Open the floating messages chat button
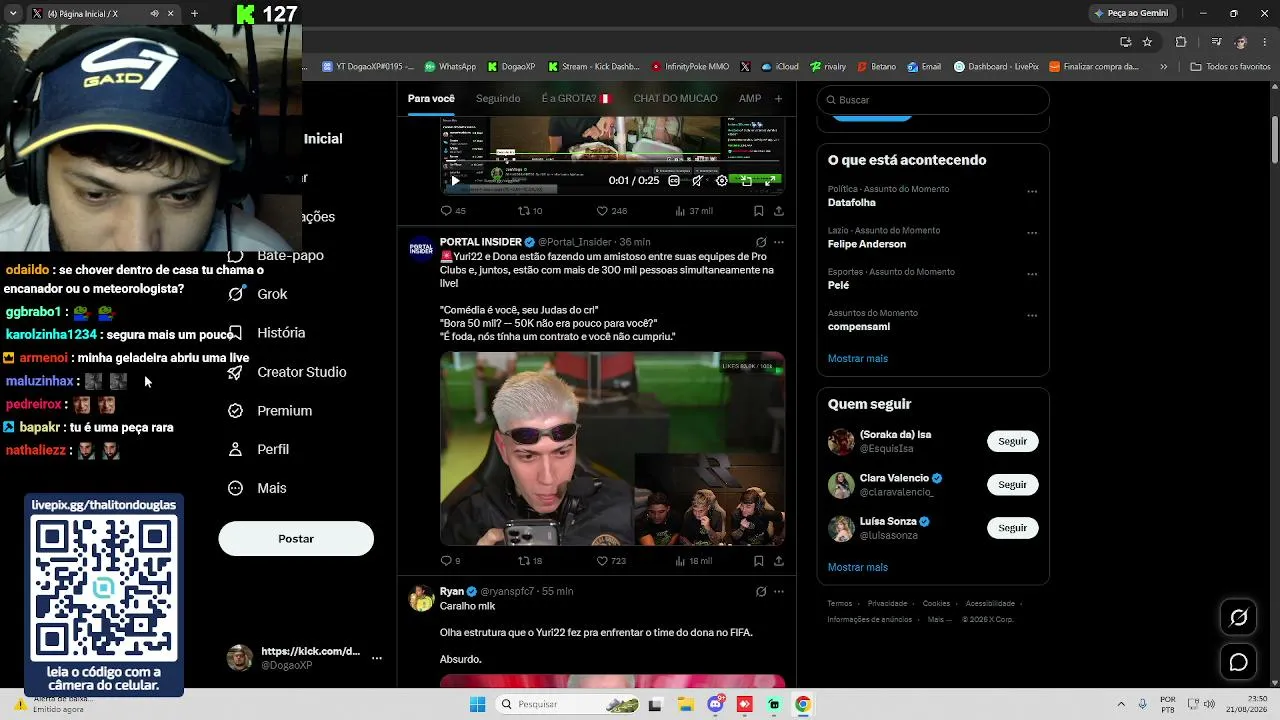 click(x=1238, y=662)
